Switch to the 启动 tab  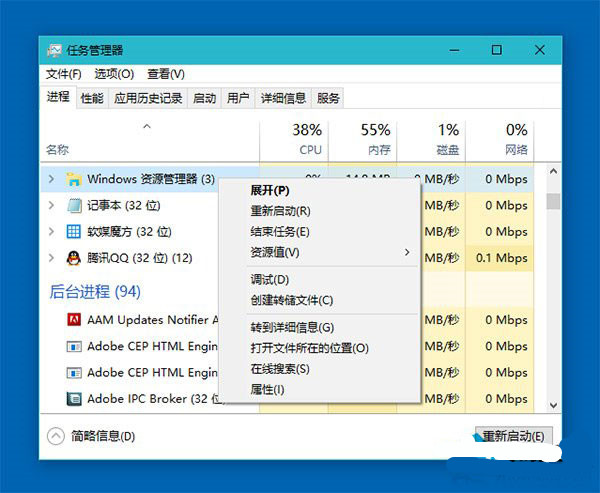coord(204,98)
